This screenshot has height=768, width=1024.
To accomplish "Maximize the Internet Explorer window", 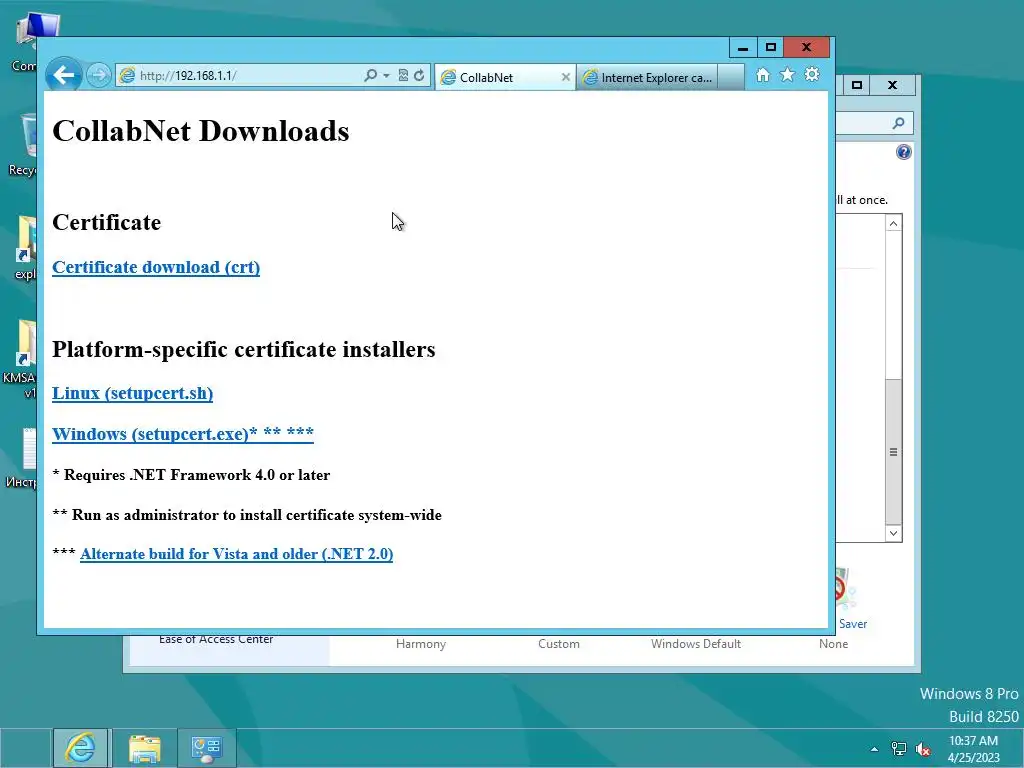I will [771, 48].
